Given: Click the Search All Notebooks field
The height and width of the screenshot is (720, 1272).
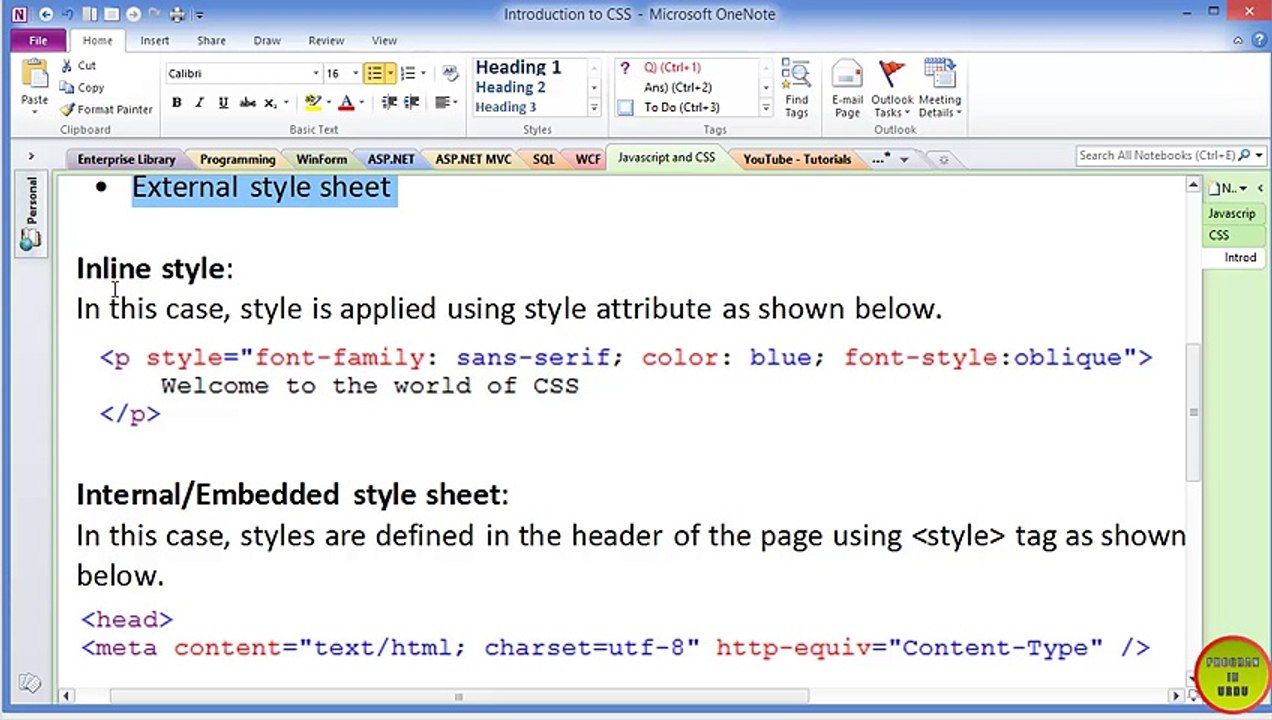Looking at the screenshot, I should tap(1156, 155).
